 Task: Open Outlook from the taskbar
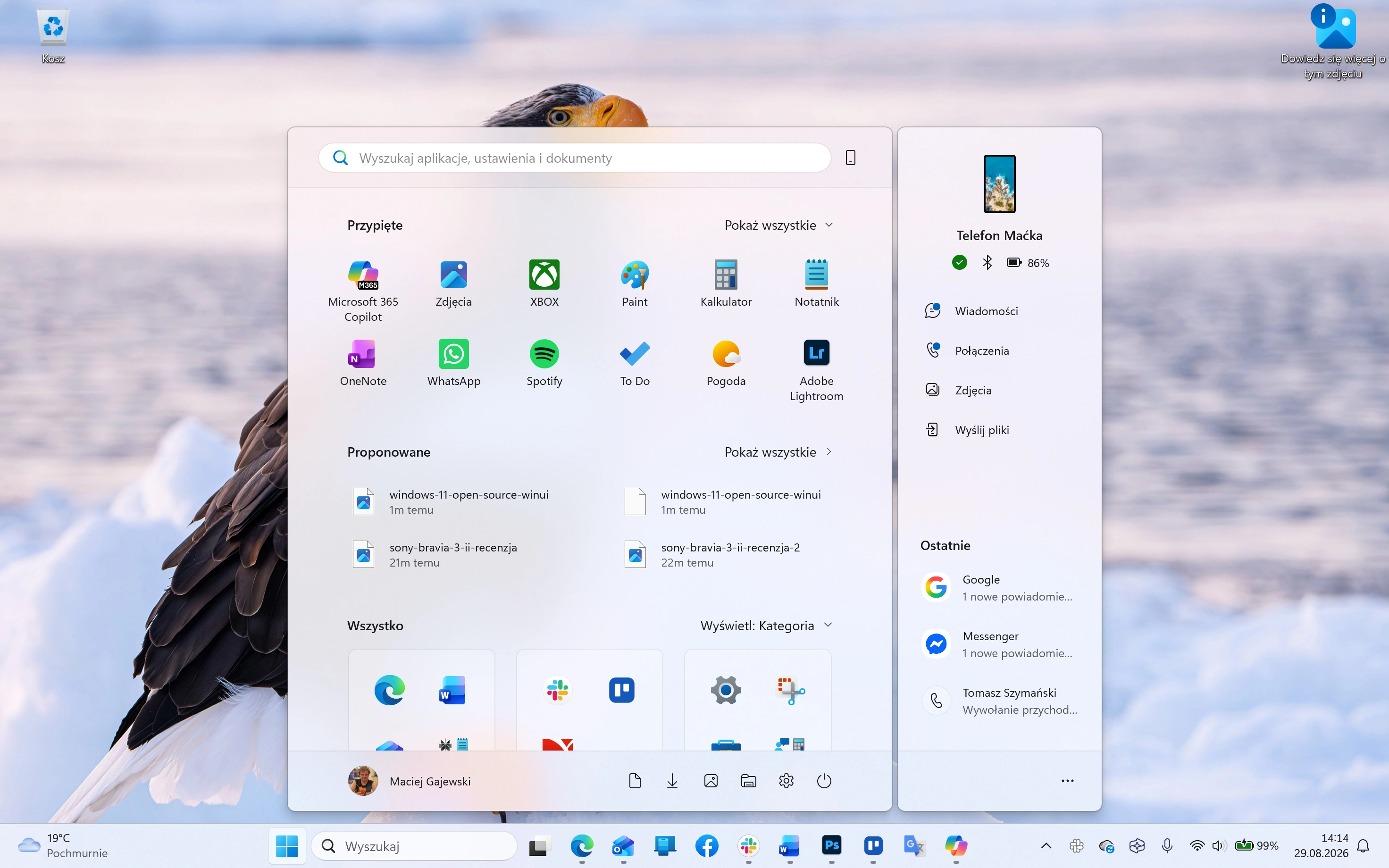click(x=623, y=846)
